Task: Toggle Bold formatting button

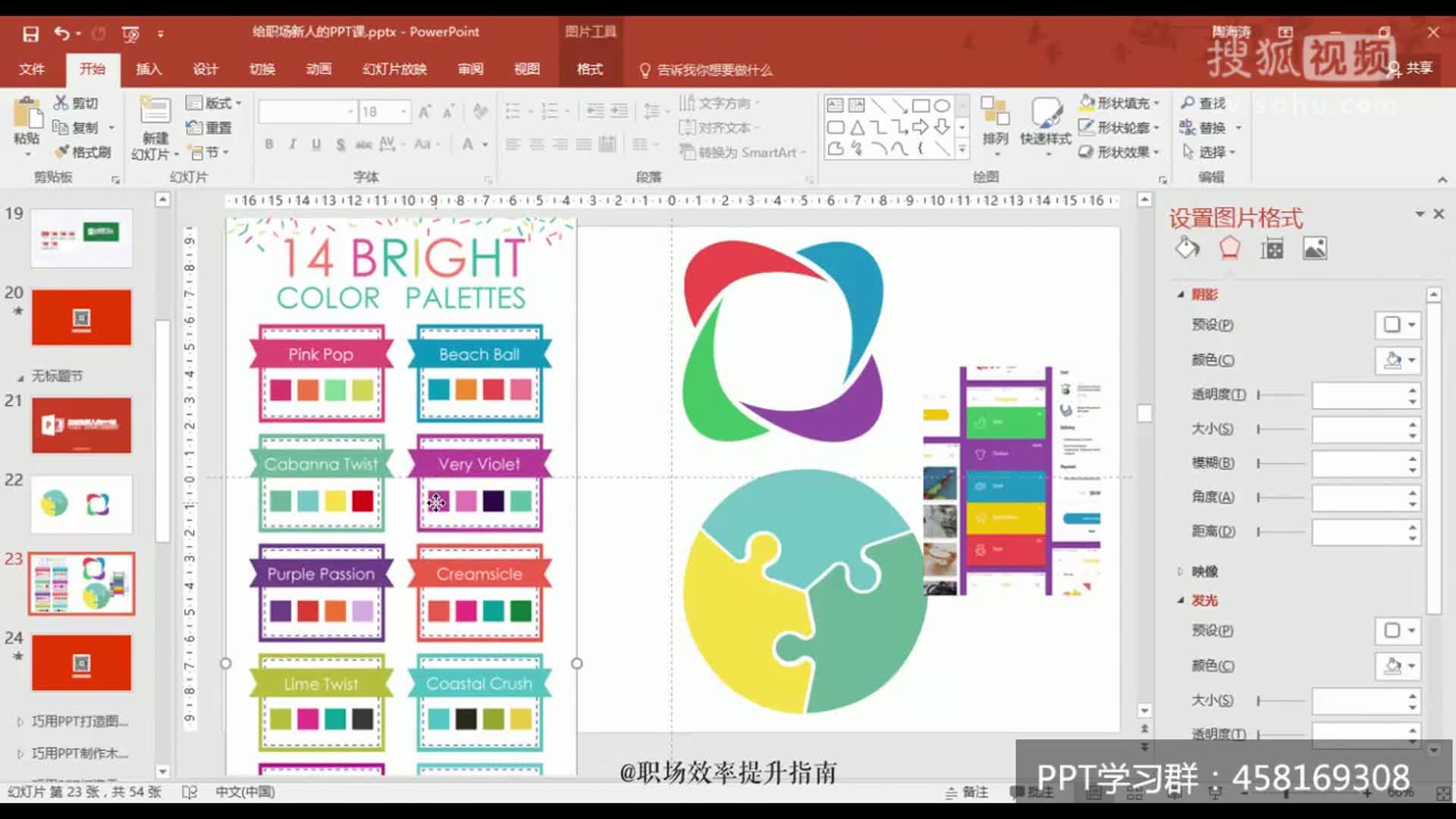Action: (269, 144)
